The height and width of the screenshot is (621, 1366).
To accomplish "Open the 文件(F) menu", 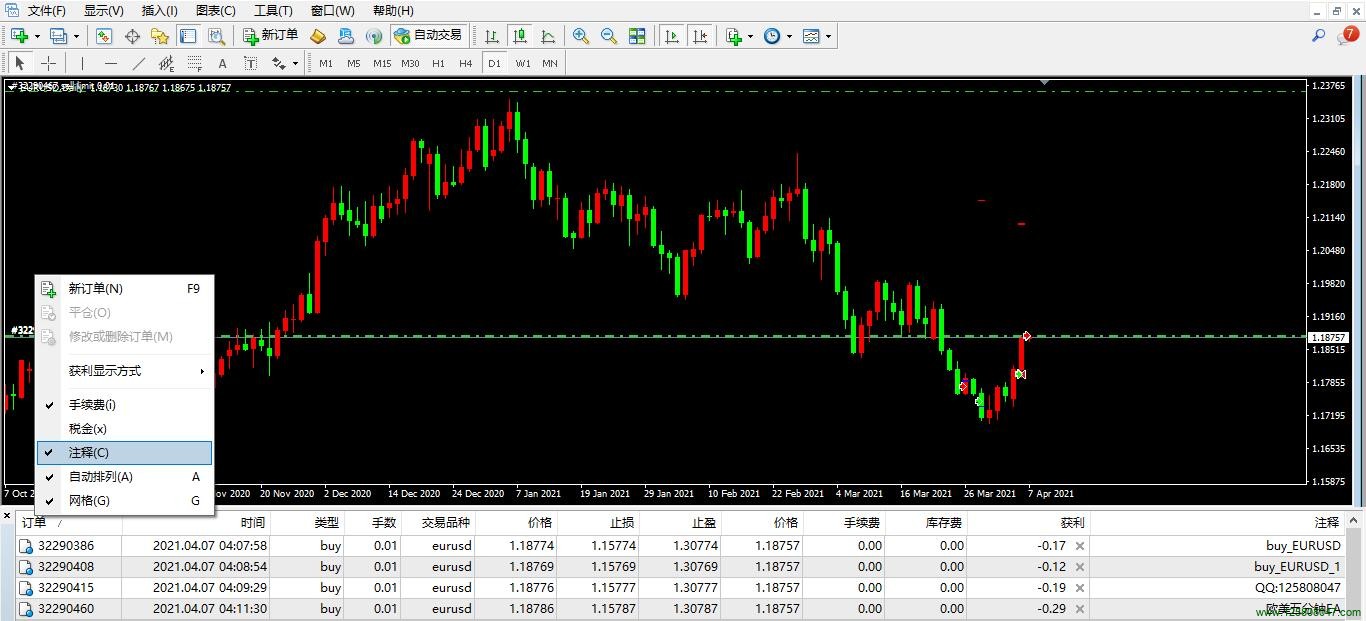I will 47,10.
